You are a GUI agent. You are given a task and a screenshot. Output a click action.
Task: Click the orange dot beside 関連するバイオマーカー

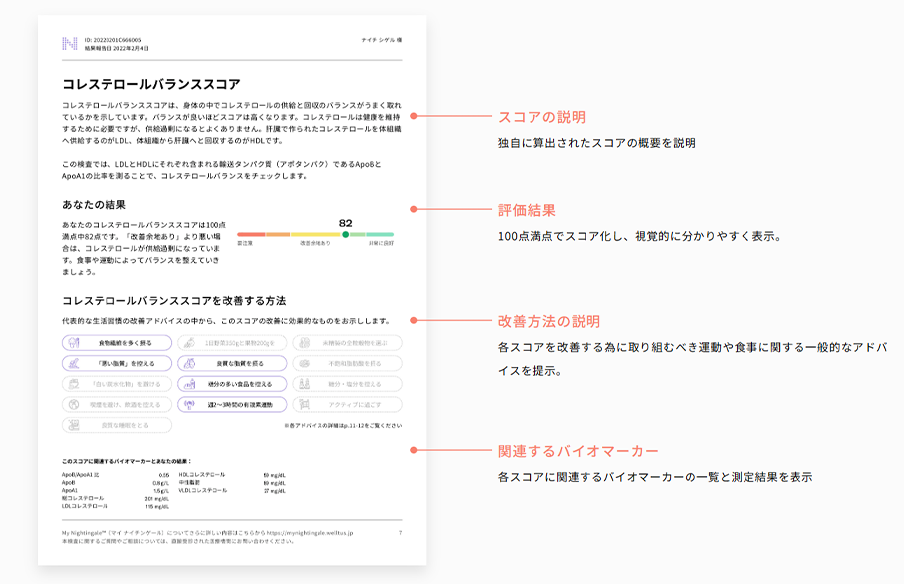click(x=414, y=451)
